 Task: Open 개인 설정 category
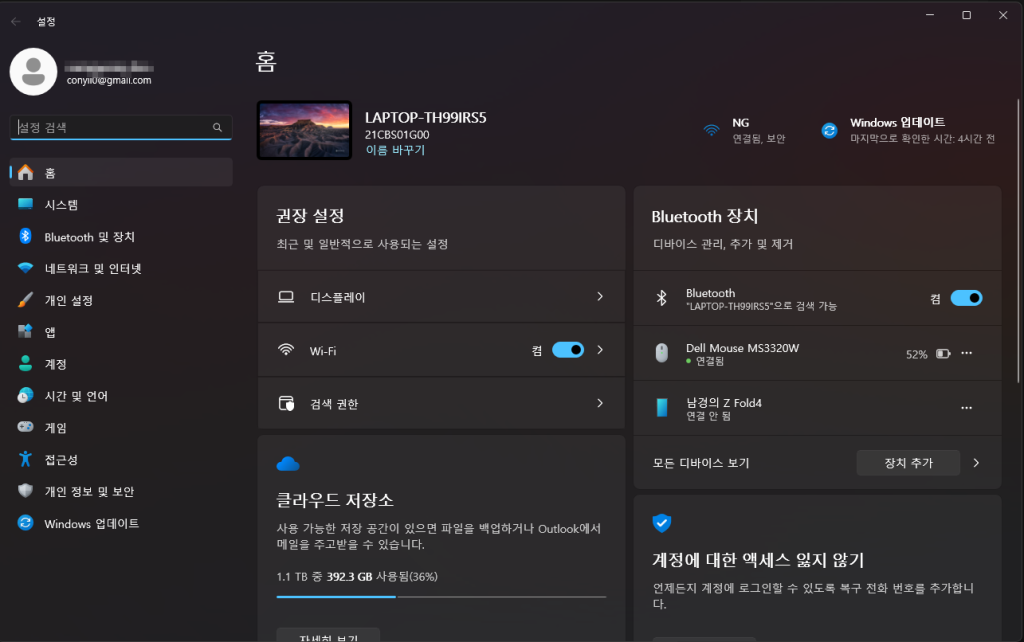click(121, 300)
